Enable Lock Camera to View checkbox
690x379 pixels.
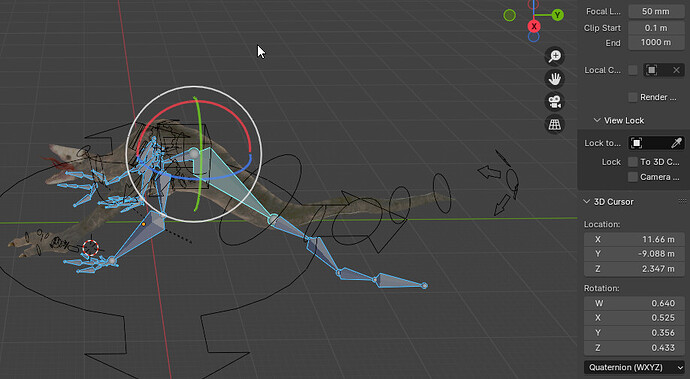click(633, 177)
